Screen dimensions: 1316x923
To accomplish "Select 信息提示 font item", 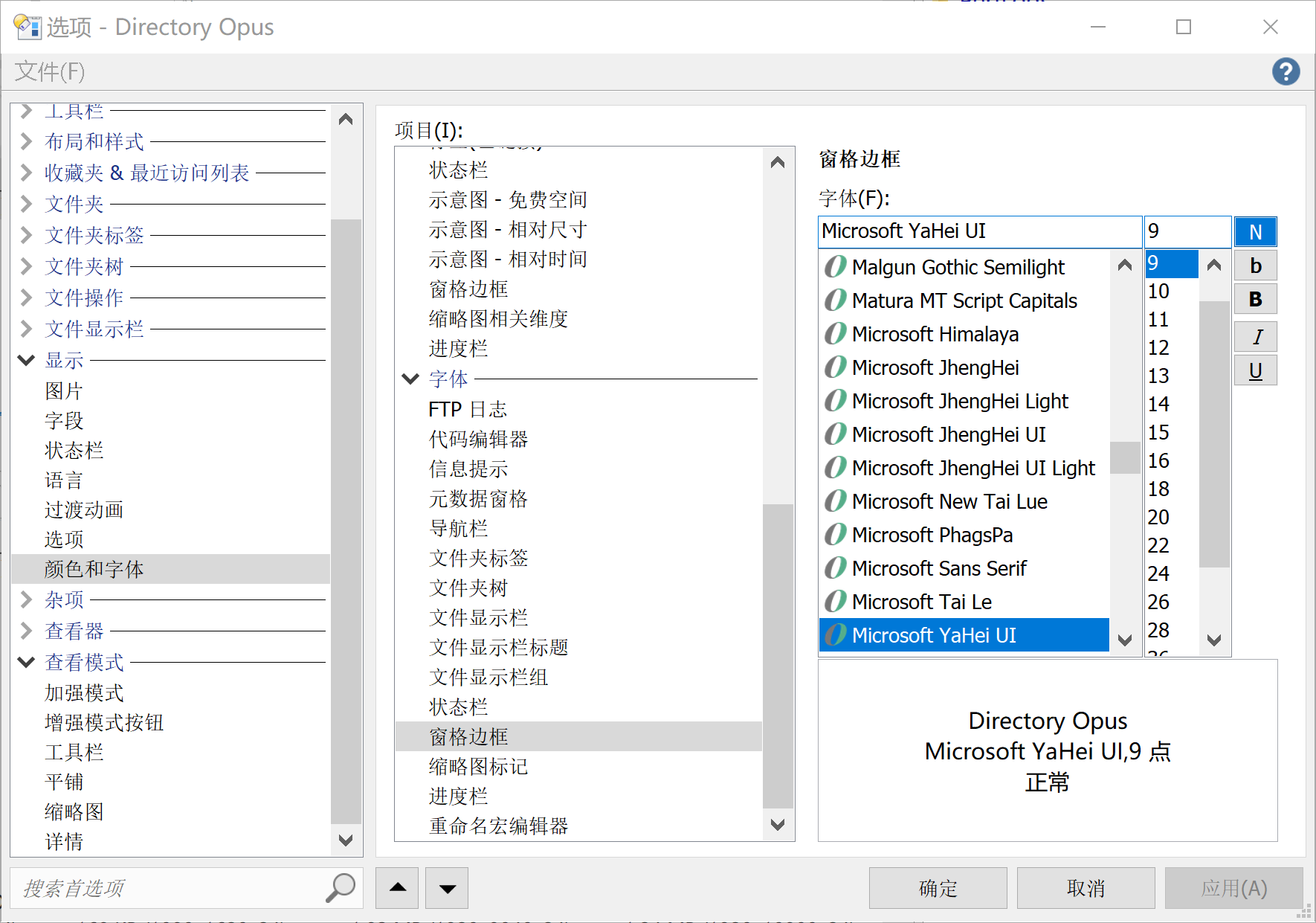I will [x=468, y=469].
